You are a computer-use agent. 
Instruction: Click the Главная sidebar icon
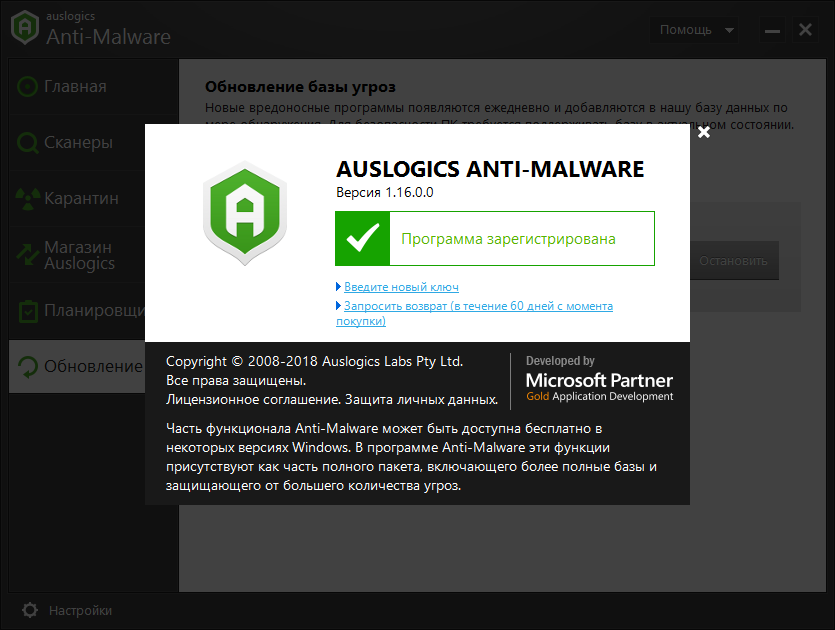click(28, 86)
